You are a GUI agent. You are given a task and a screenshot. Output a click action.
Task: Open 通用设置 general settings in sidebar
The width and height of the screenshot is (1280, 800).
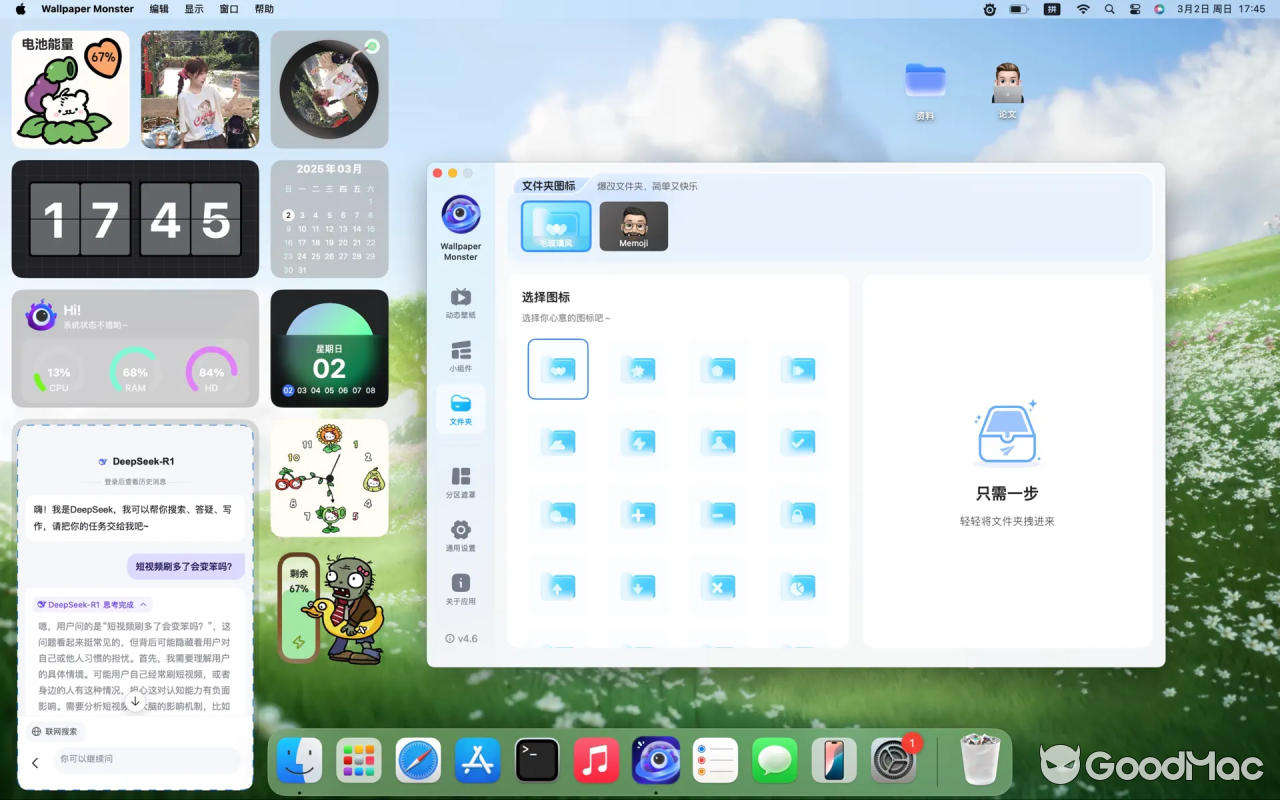tap(460, 535)
